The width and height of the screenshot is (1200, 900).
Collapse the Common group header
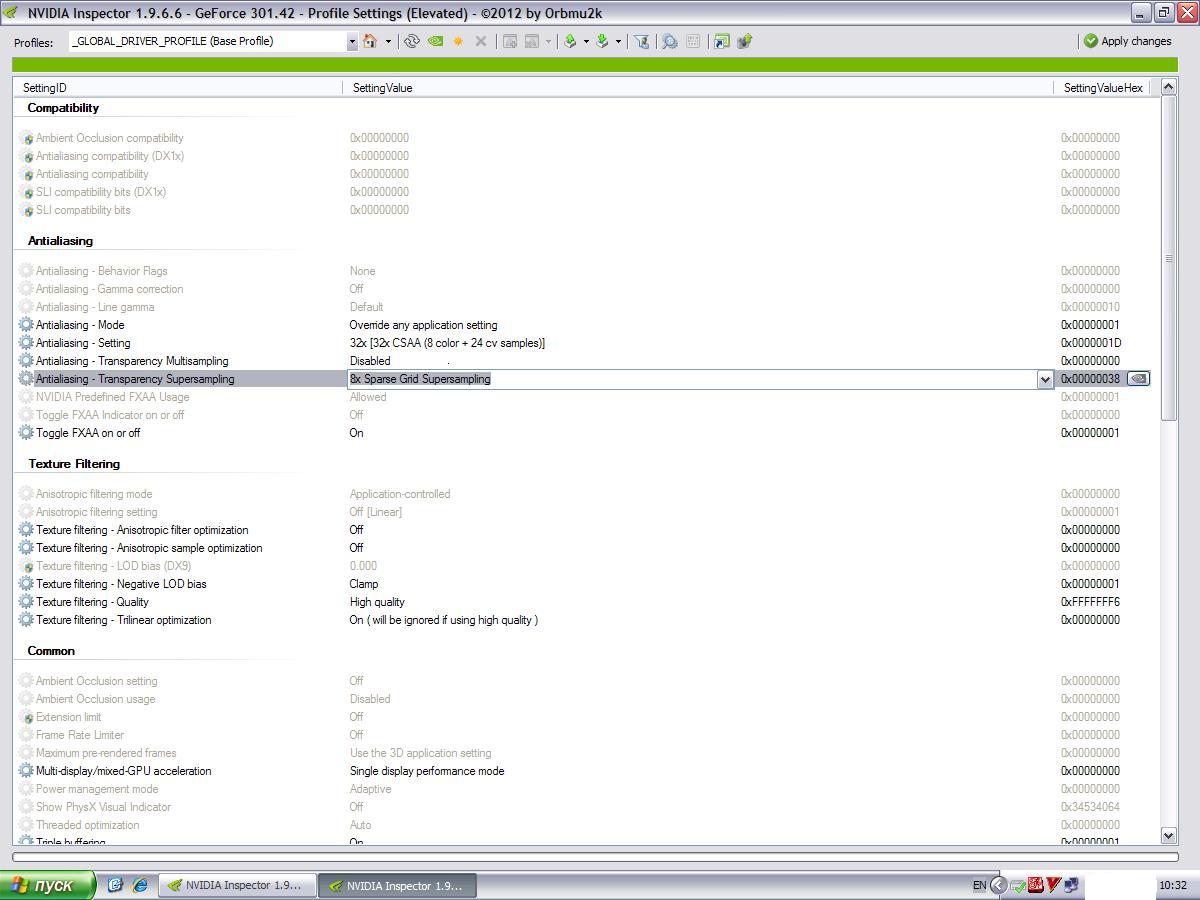coord(51,651)
